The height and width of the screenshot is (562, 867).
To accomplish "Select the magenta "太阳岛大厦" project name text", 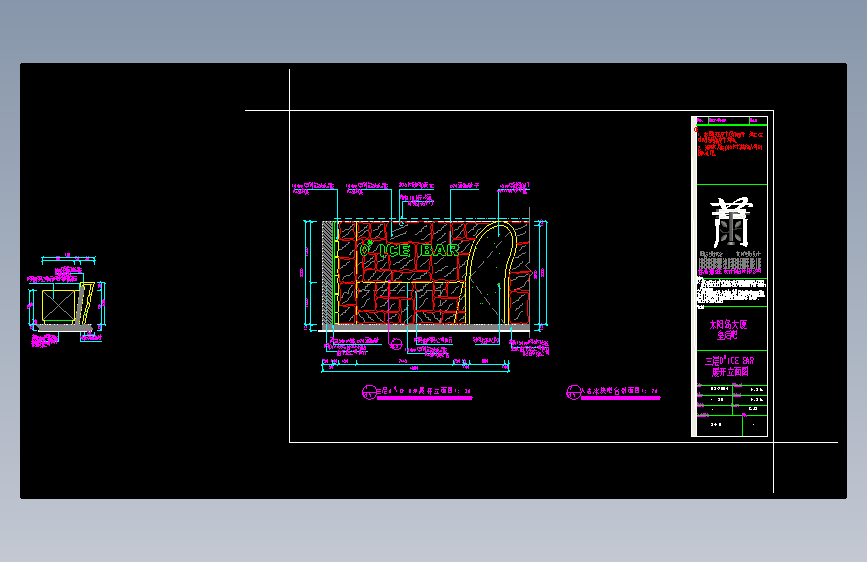I will click(x=728, y=325).
